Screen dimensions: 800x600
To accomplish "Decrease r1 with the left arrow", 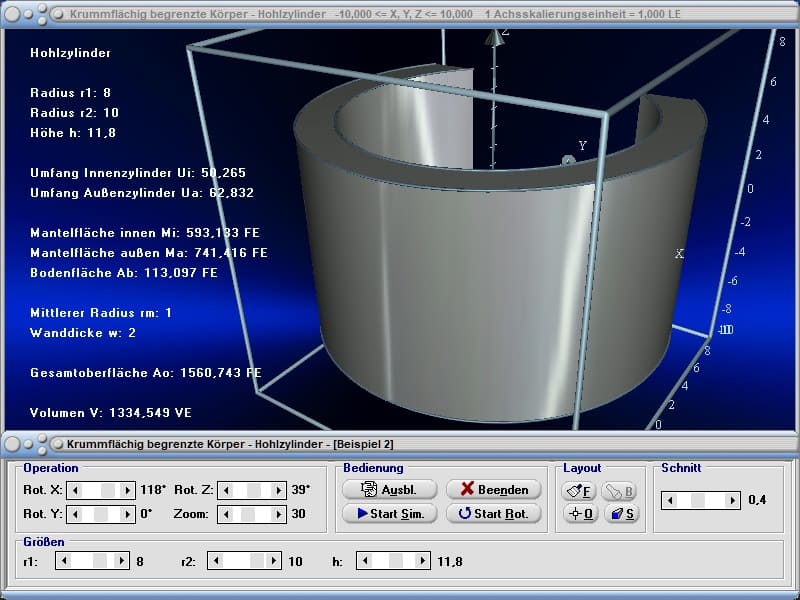I will click(x=63, y=561).
